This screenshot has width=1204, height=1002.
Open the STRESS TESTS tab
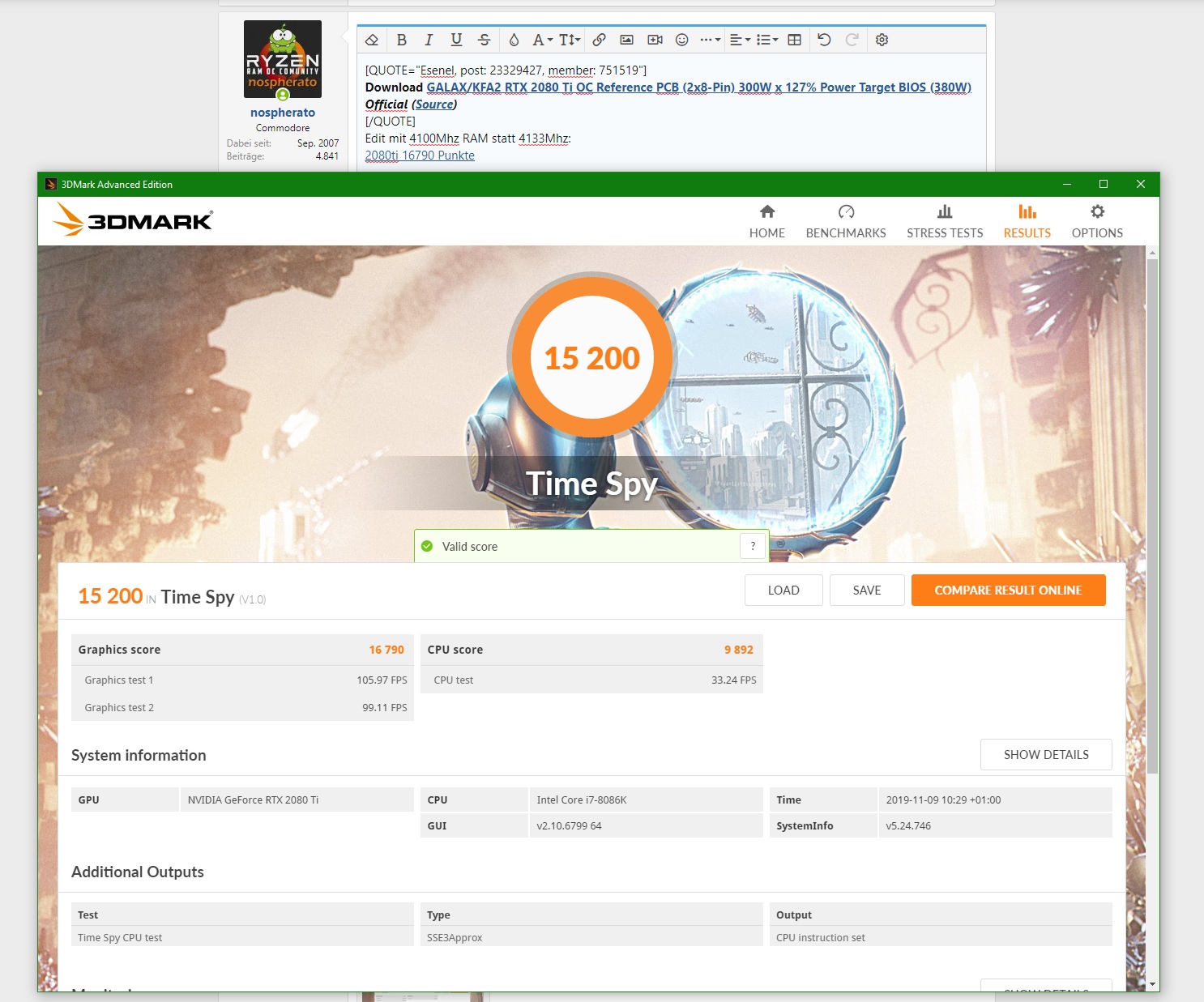(945, 221)
